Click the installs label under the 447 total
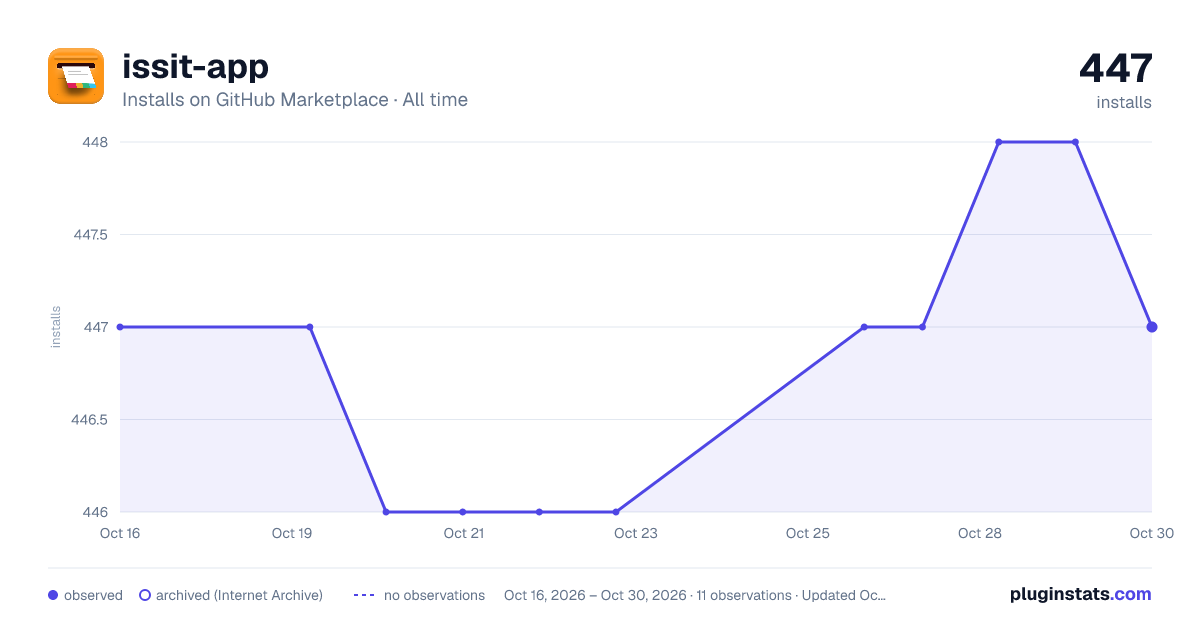 [1124, 102]
